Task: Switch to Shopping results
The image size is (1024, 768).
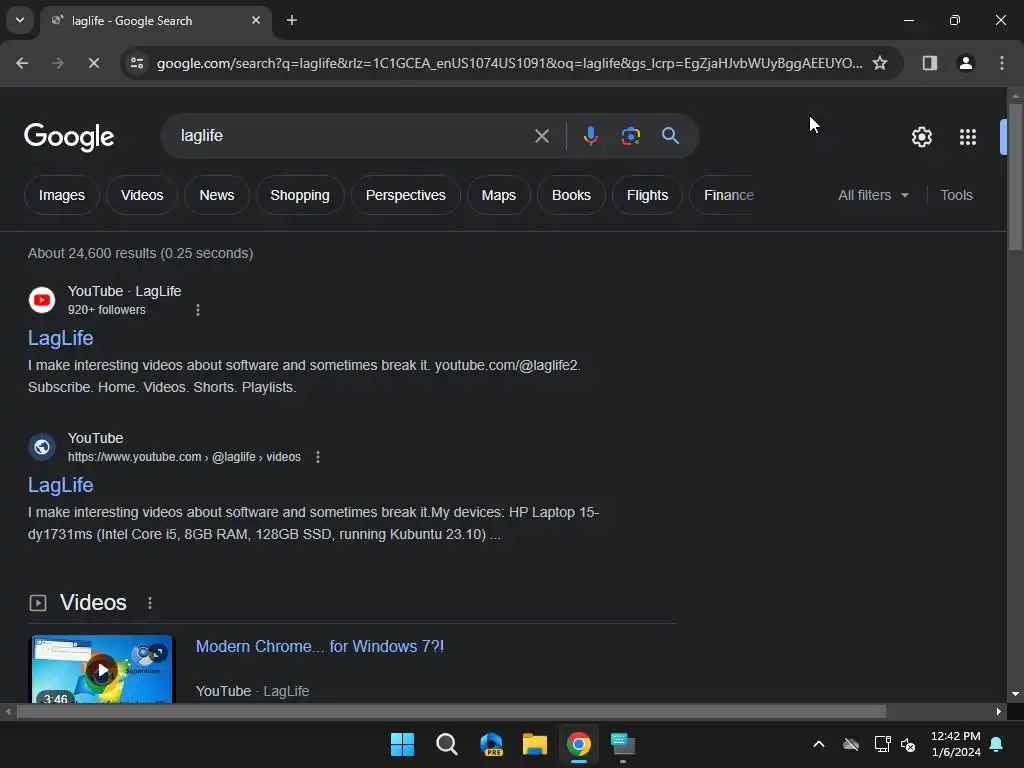Action: click(x=300, y=195)
